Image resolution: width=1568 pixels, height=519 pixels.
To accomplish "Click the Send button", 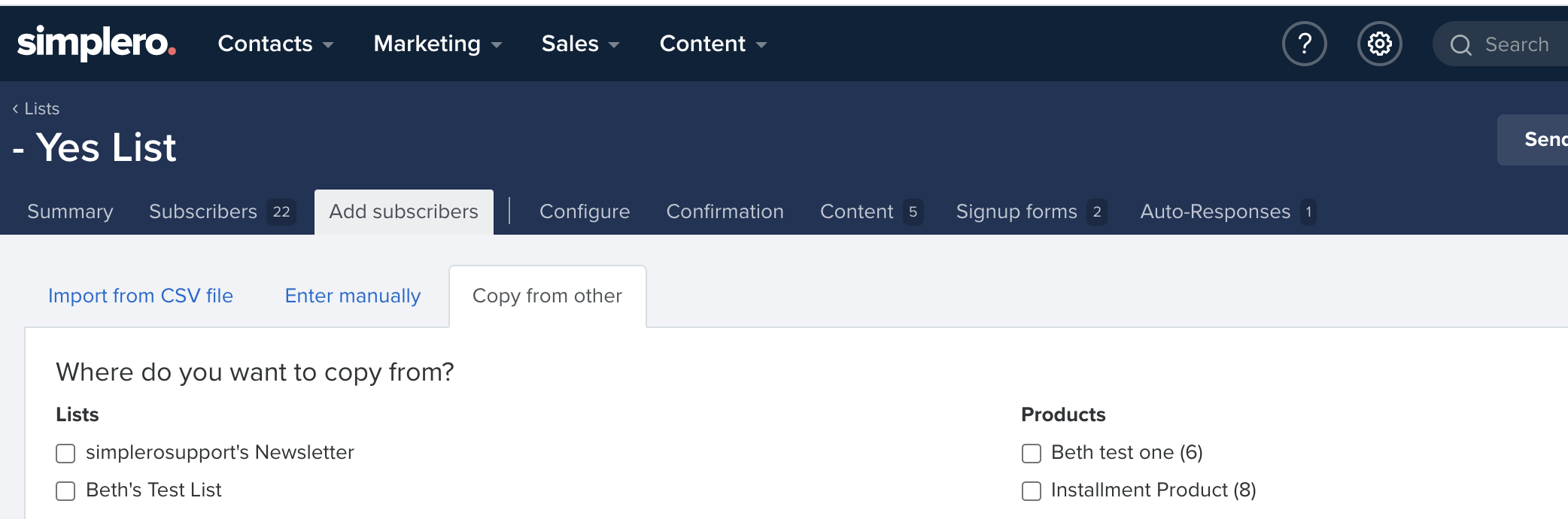I will (x=1544, y=140).
